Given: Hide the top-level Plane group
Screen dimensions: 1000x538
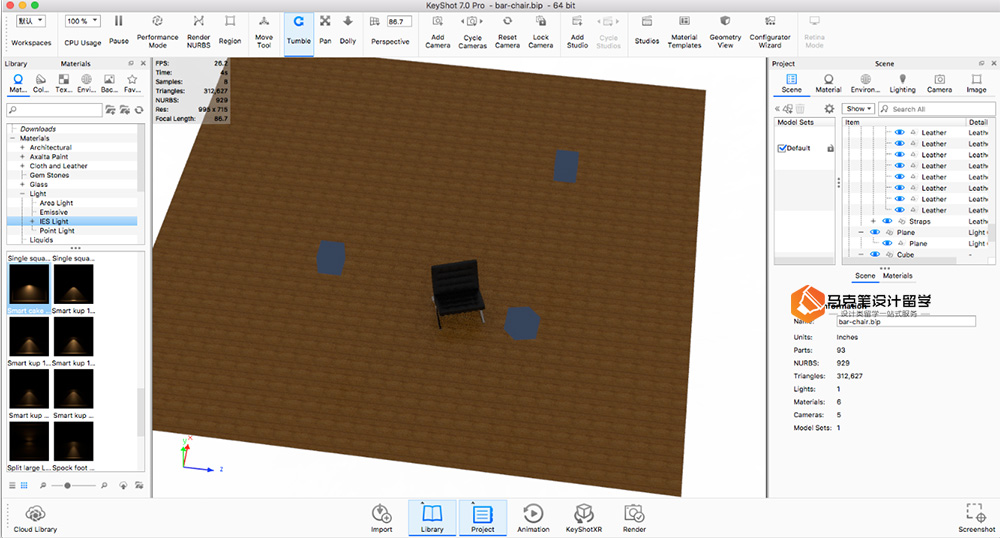Looking at the screenshot, I should 875,232.
